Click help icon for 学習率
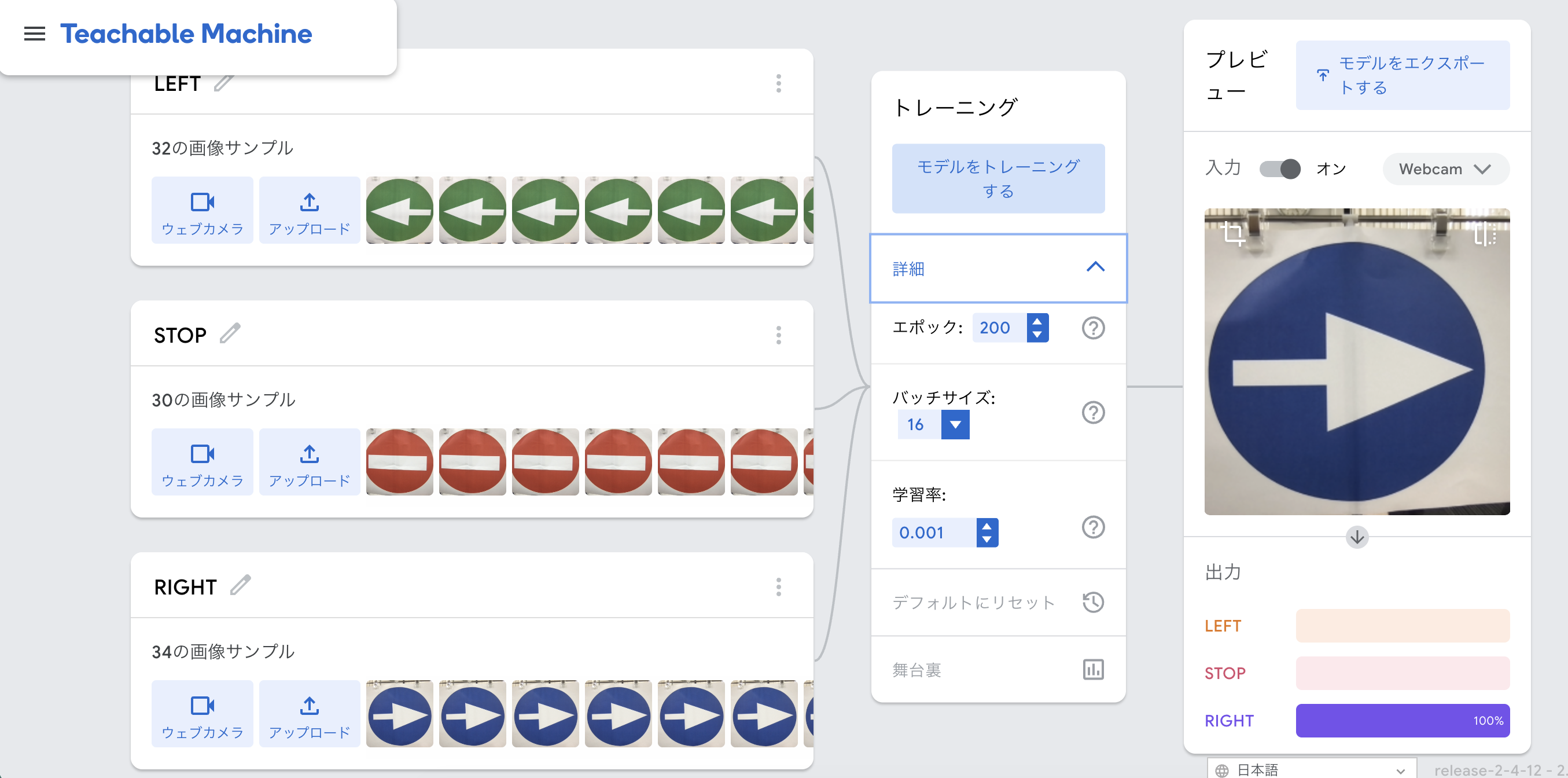Screen dimensions: 1568x778 [1092, 527]
